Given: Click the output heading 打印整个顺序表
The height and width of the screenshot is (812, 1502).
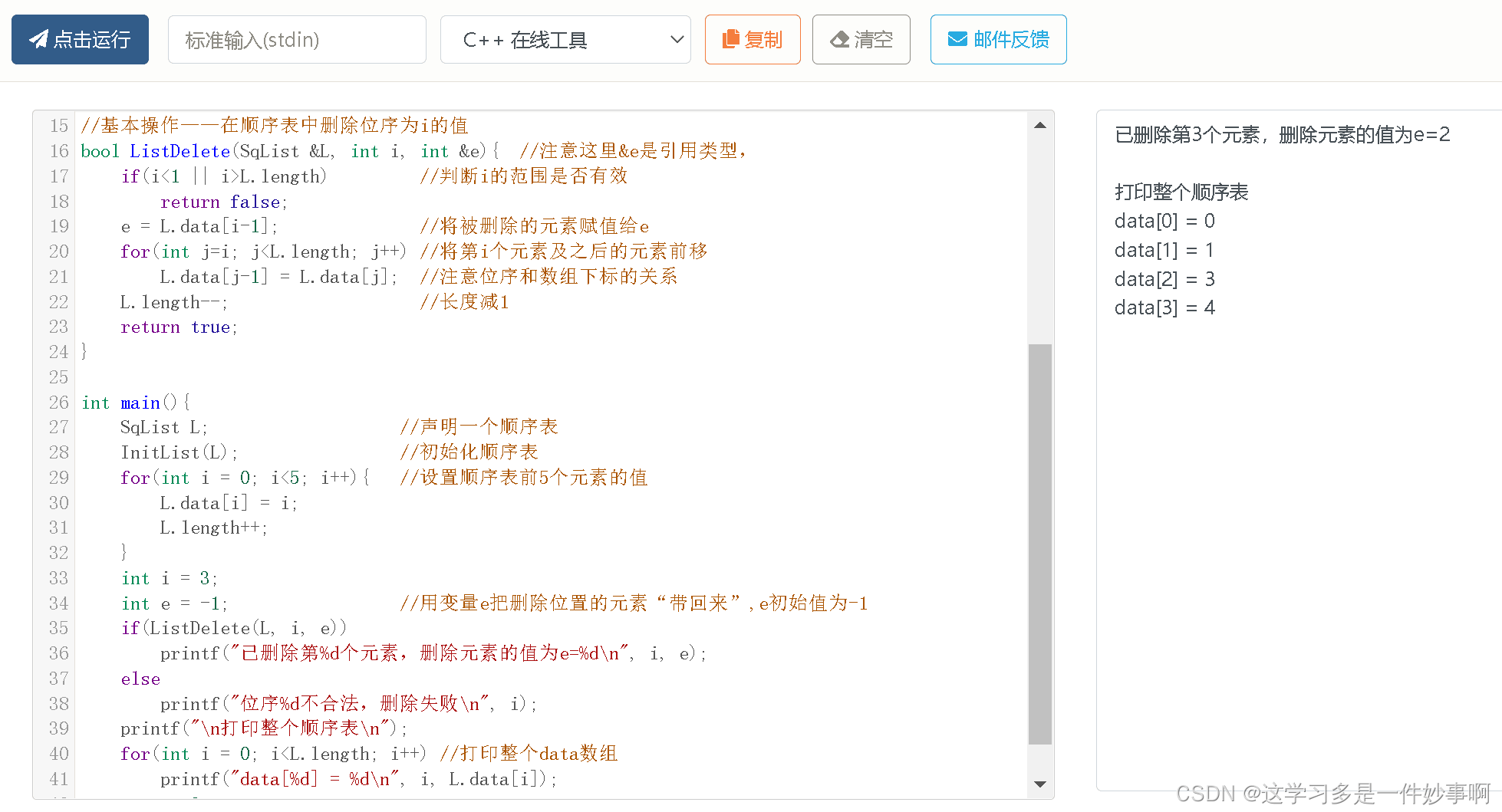Looking at the screenshot, I should pos(1181,192).
